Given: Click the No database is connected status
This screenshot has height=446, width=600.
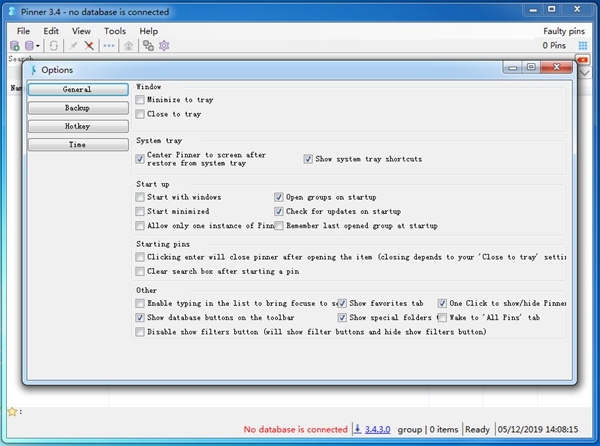Looking at the screenshot, I should coord(295,429).
